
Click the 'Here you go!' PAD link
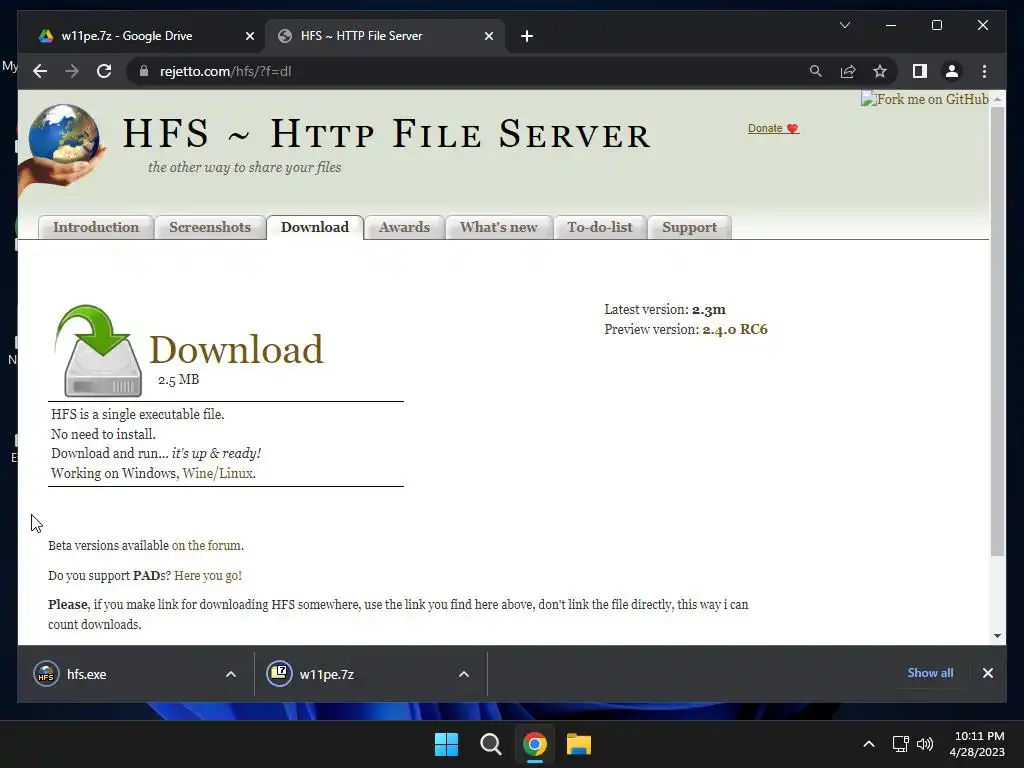coord(208,575)
